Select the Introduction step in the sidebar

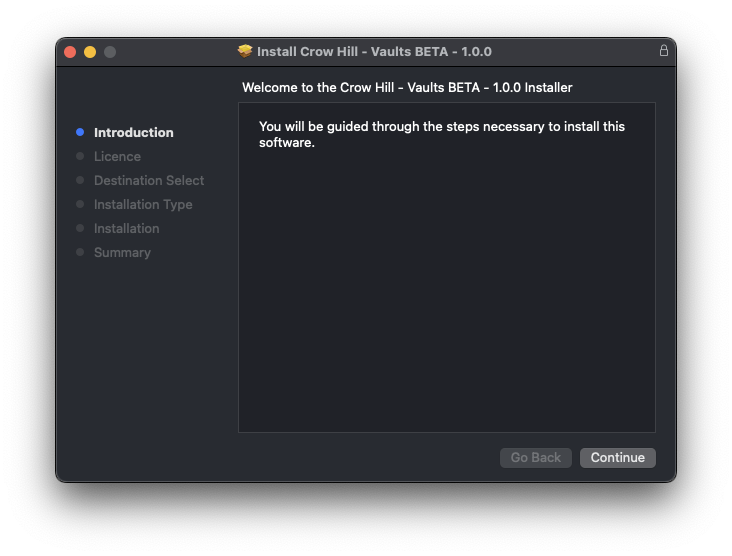[x=133, y=132]
